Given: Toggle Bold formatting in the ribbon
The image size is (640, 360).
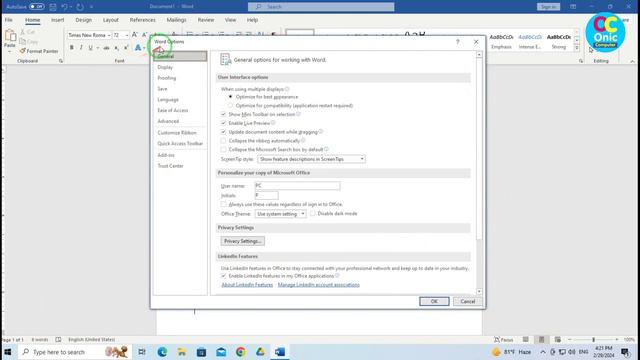Looking at the screenshot, I should coord(71,48).
